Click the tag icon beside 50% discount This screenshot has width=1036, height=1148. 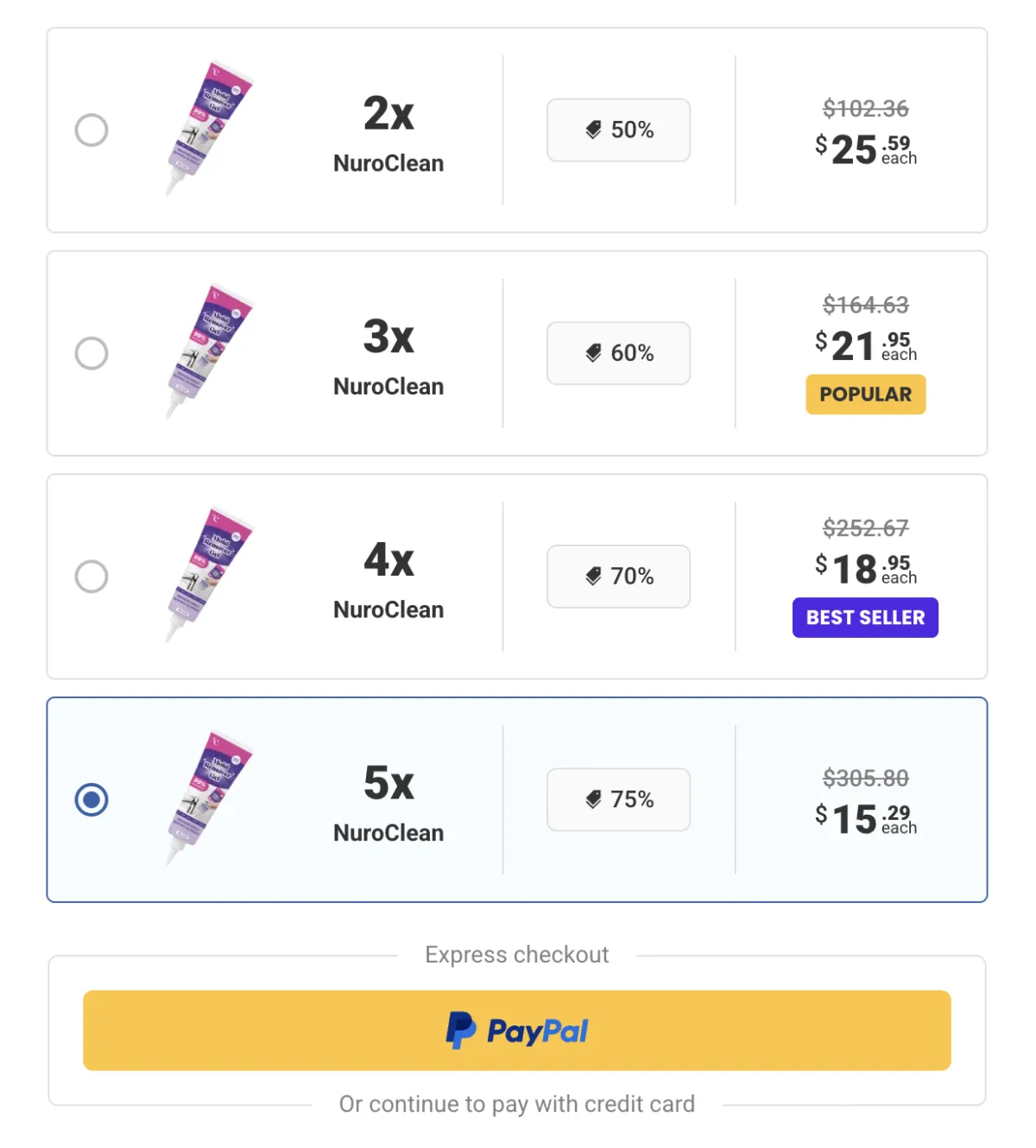click(593, 129)
